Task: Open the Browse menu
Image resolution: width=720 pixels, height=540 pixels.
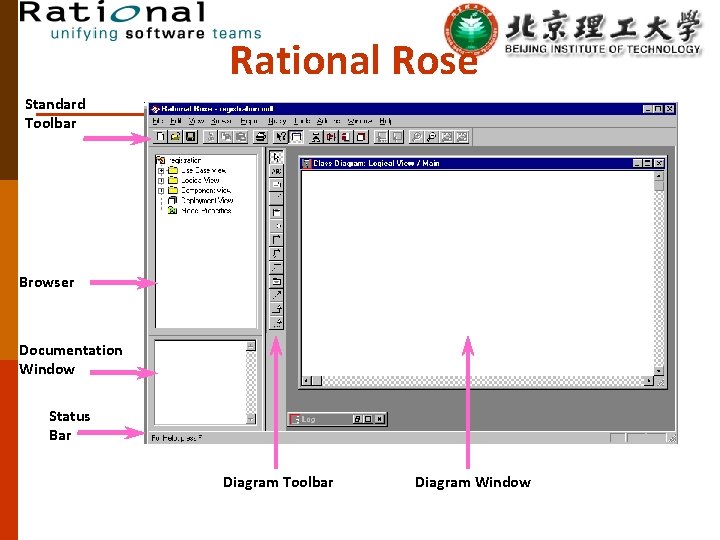Action: click(221, 121)
